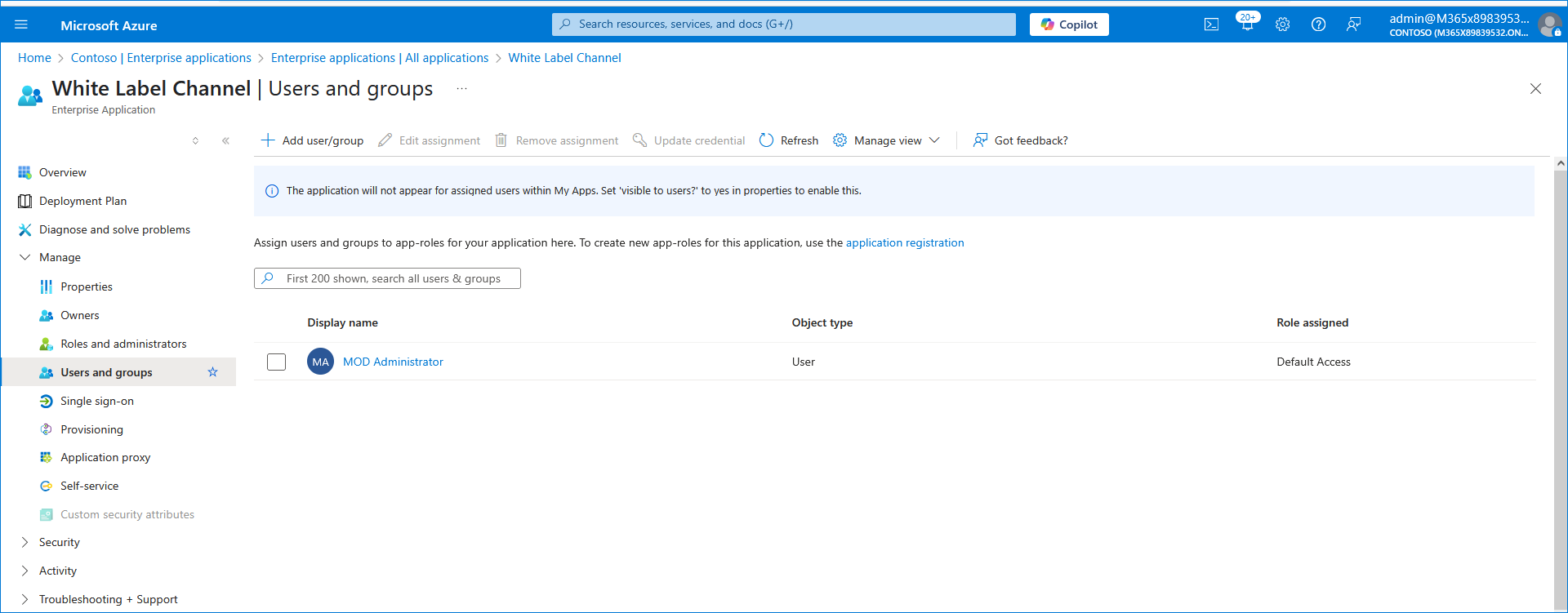The width and height of the screenshot is (1568, 613).
Task: Click the Role assigned column header
Action: coord(1312,322)
